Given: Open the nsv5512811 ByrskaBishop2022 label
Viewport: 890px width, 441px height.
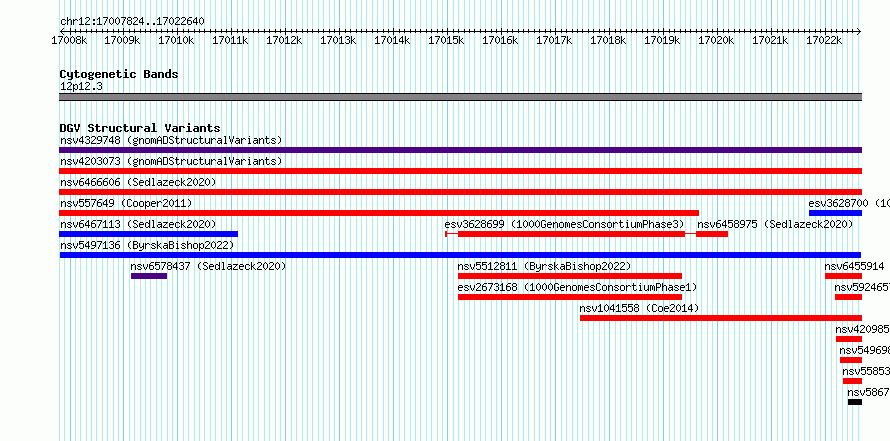Looking at the screenshot, I should (544, 266).
